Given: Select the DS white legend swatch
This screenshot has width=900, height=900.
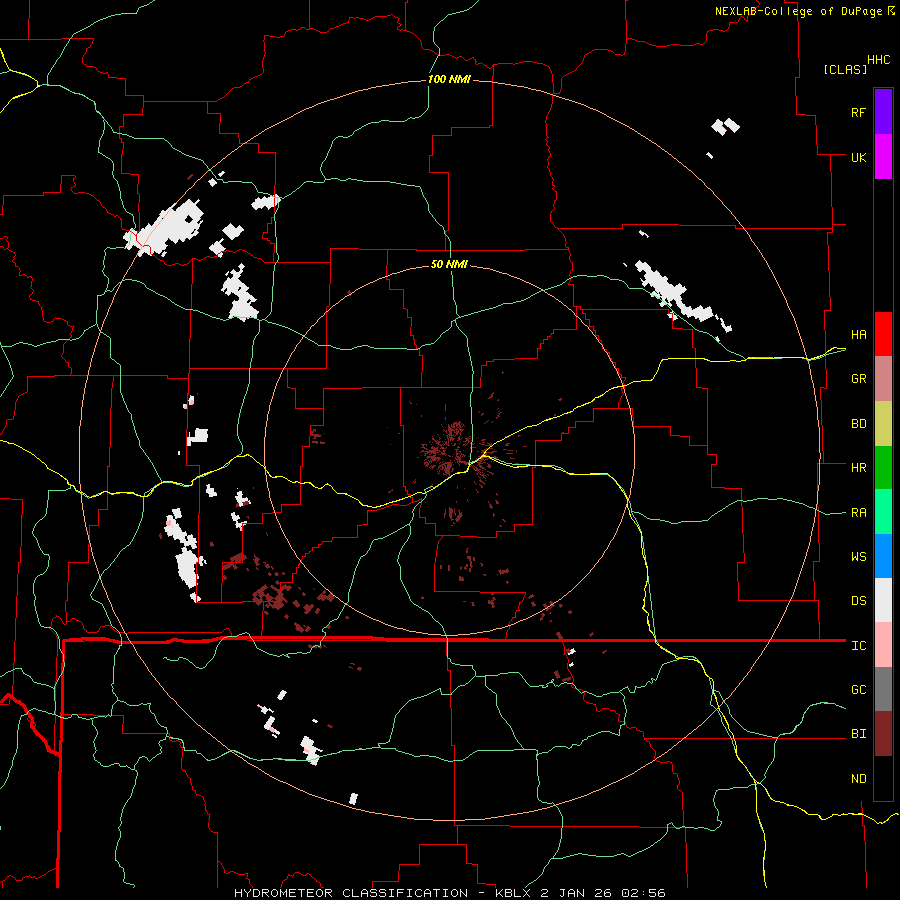Looking at the screenshot, I should coord(883,600).
